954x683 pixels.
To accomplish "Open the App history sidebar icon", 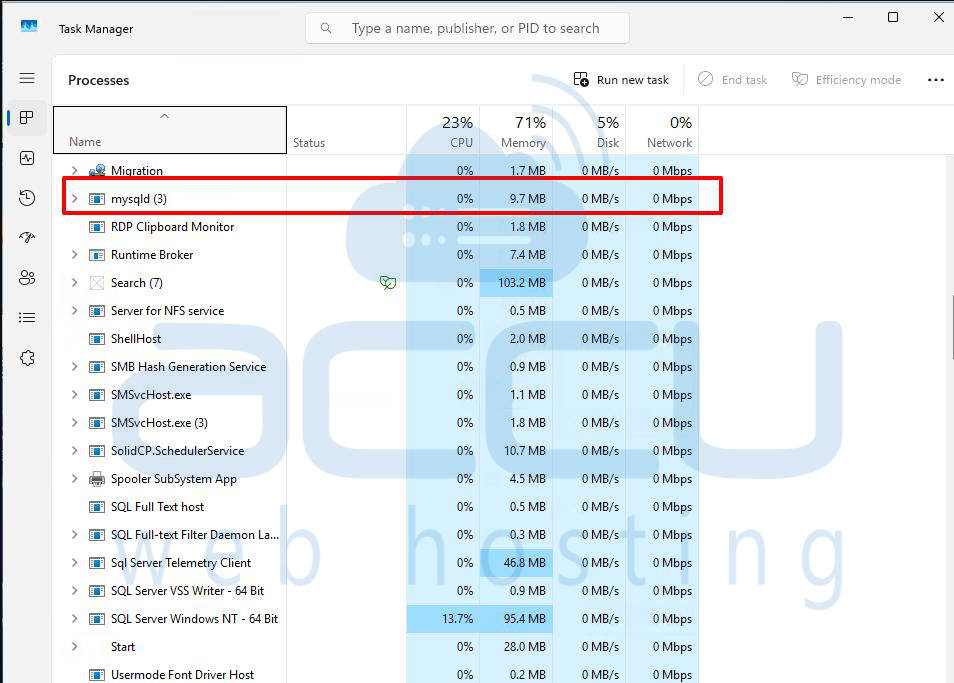I will point(27,198).
